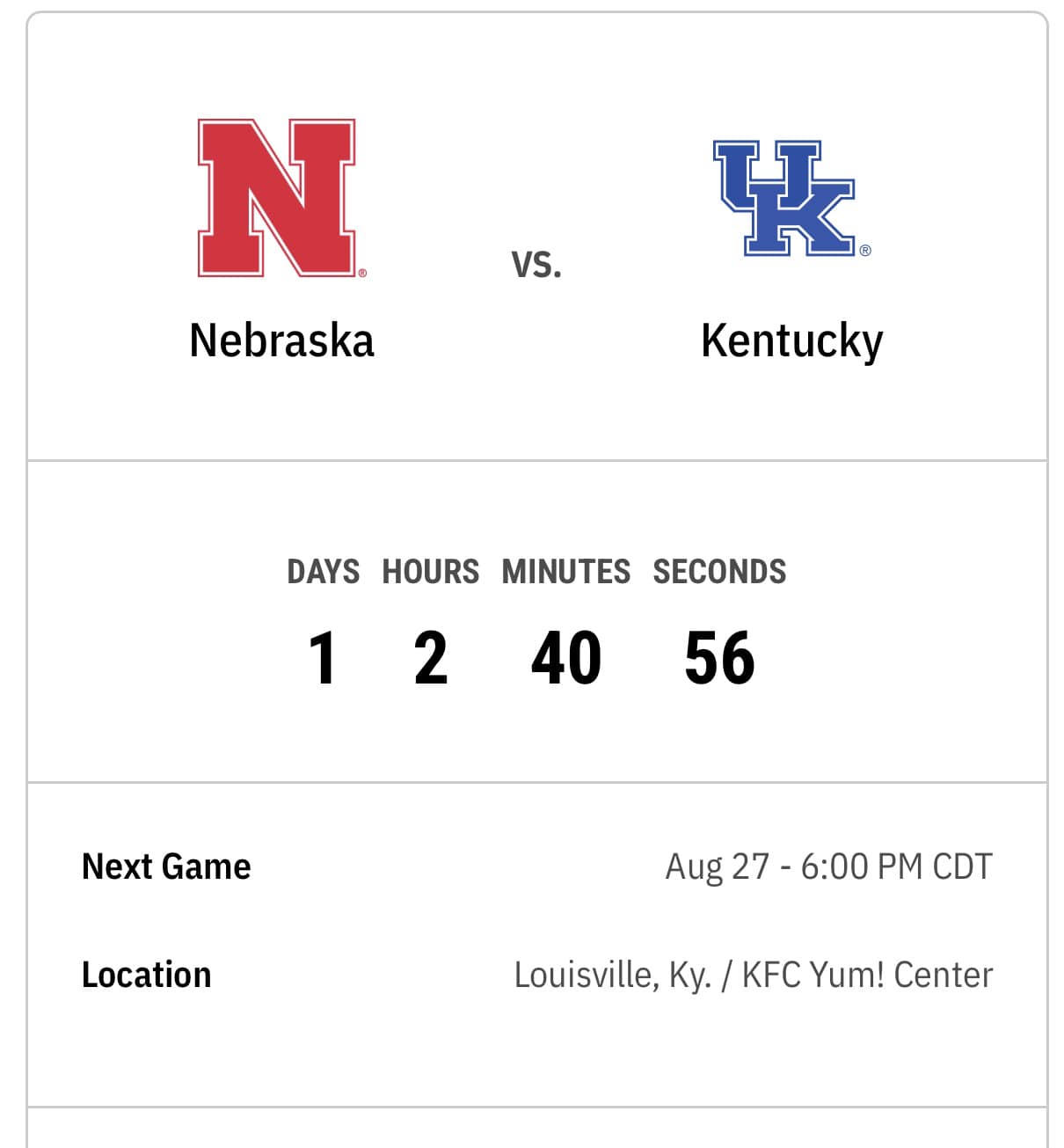The width and height of the screenshot is (1064, 1148).
Task: Select the Nebraska team name
Action: [x=281, y=340]
